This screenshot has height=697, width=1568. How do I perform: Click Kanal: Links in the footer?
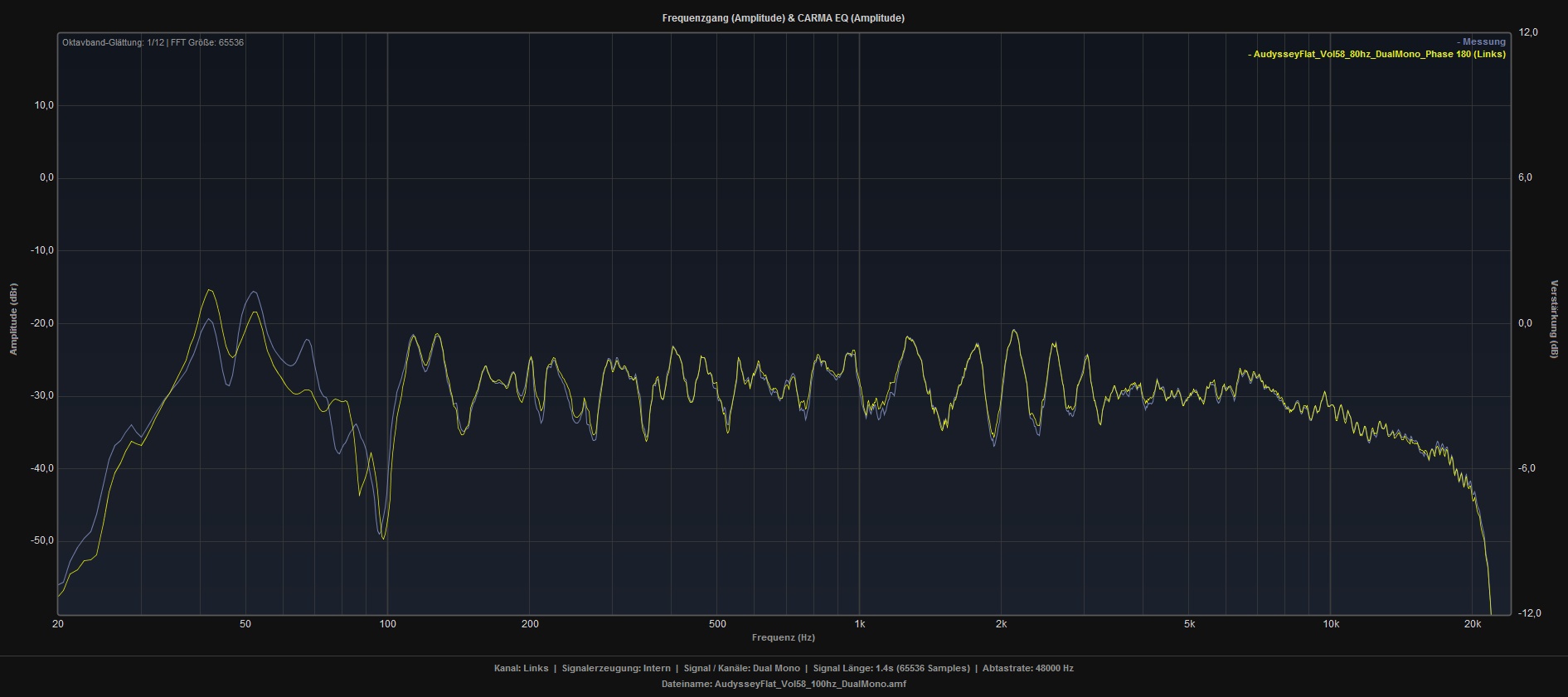[521, 668]
